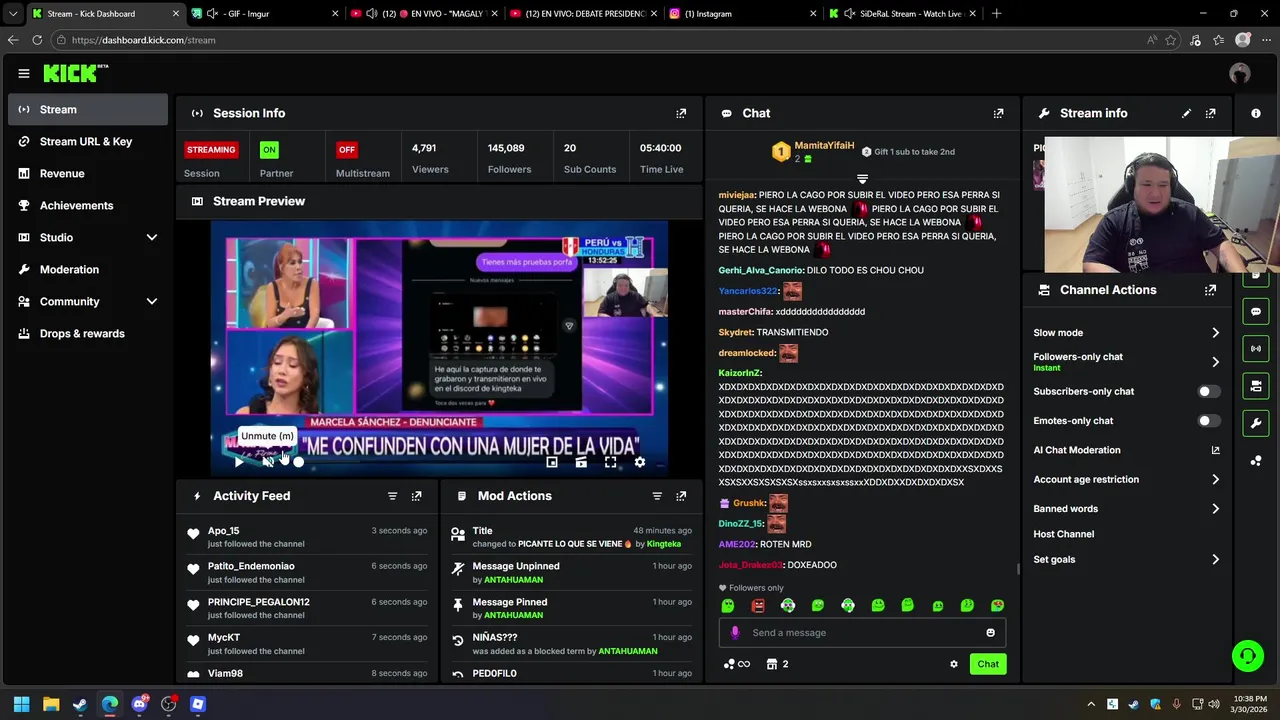Toggle Emotes-only chat switch

pos(1209,421)
